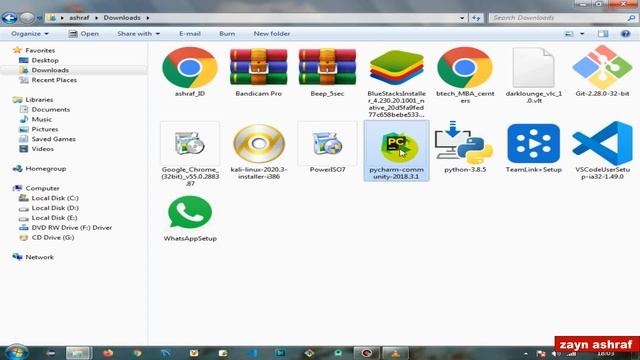The height and width of the screenshot is (360, 640).
Task: Open CD Drive (G:)
Action: tap(53, 238)
